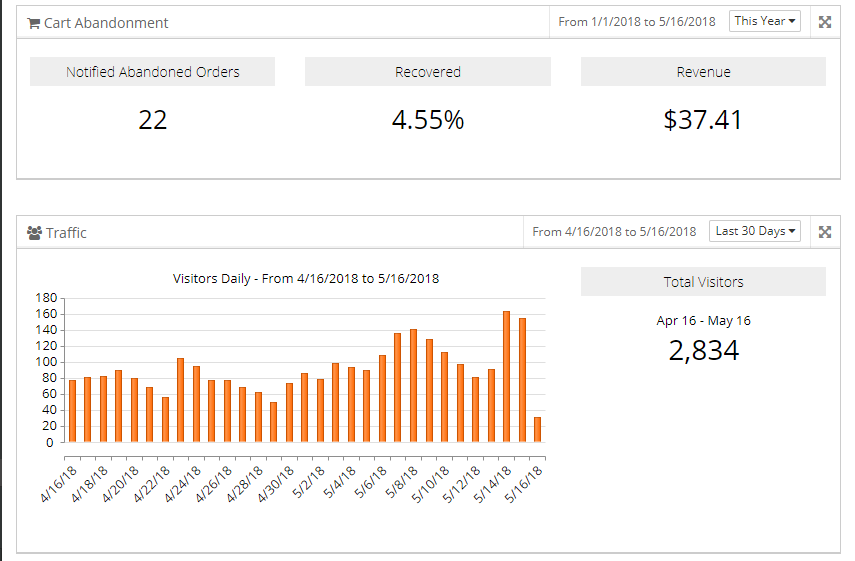Viewport: 855px width, 561px height.
Task: Select the Recovered header
Action: (427, 72)
